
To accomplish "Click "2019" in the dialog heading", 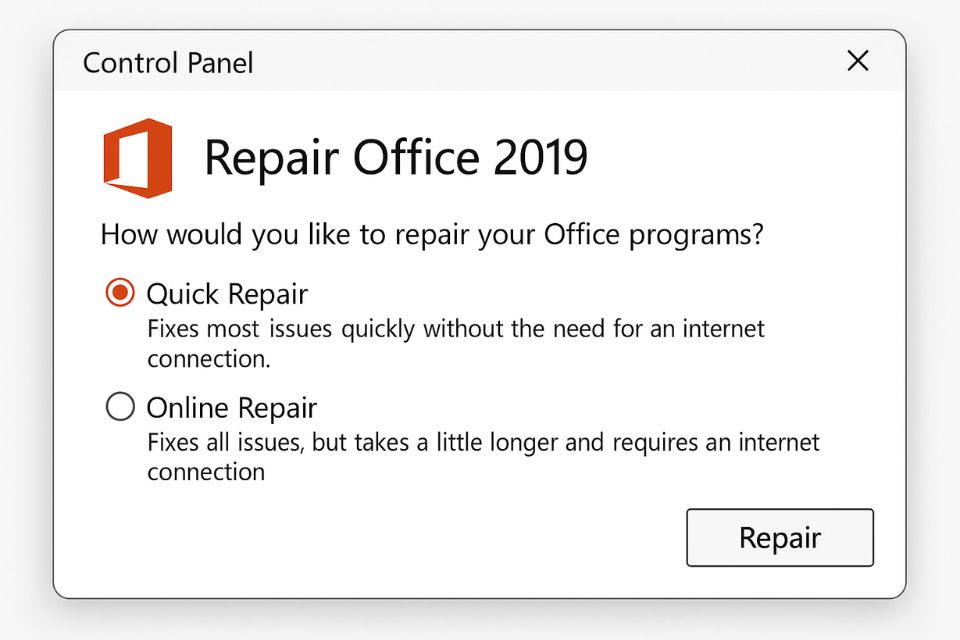I will pos(536,158).
